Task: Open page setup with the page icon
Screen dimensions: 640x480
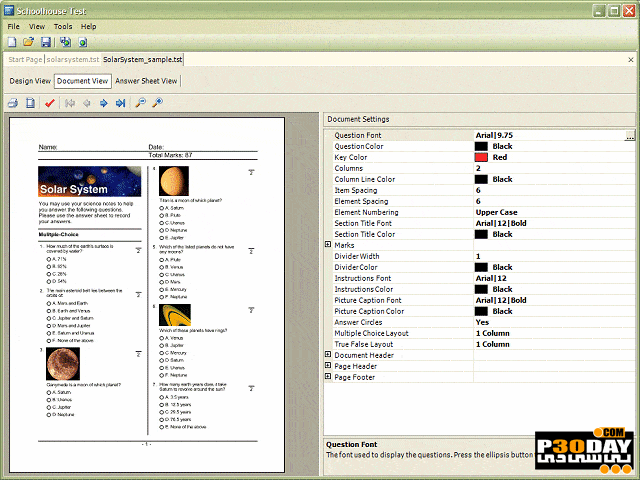Action: pos(30,103)
